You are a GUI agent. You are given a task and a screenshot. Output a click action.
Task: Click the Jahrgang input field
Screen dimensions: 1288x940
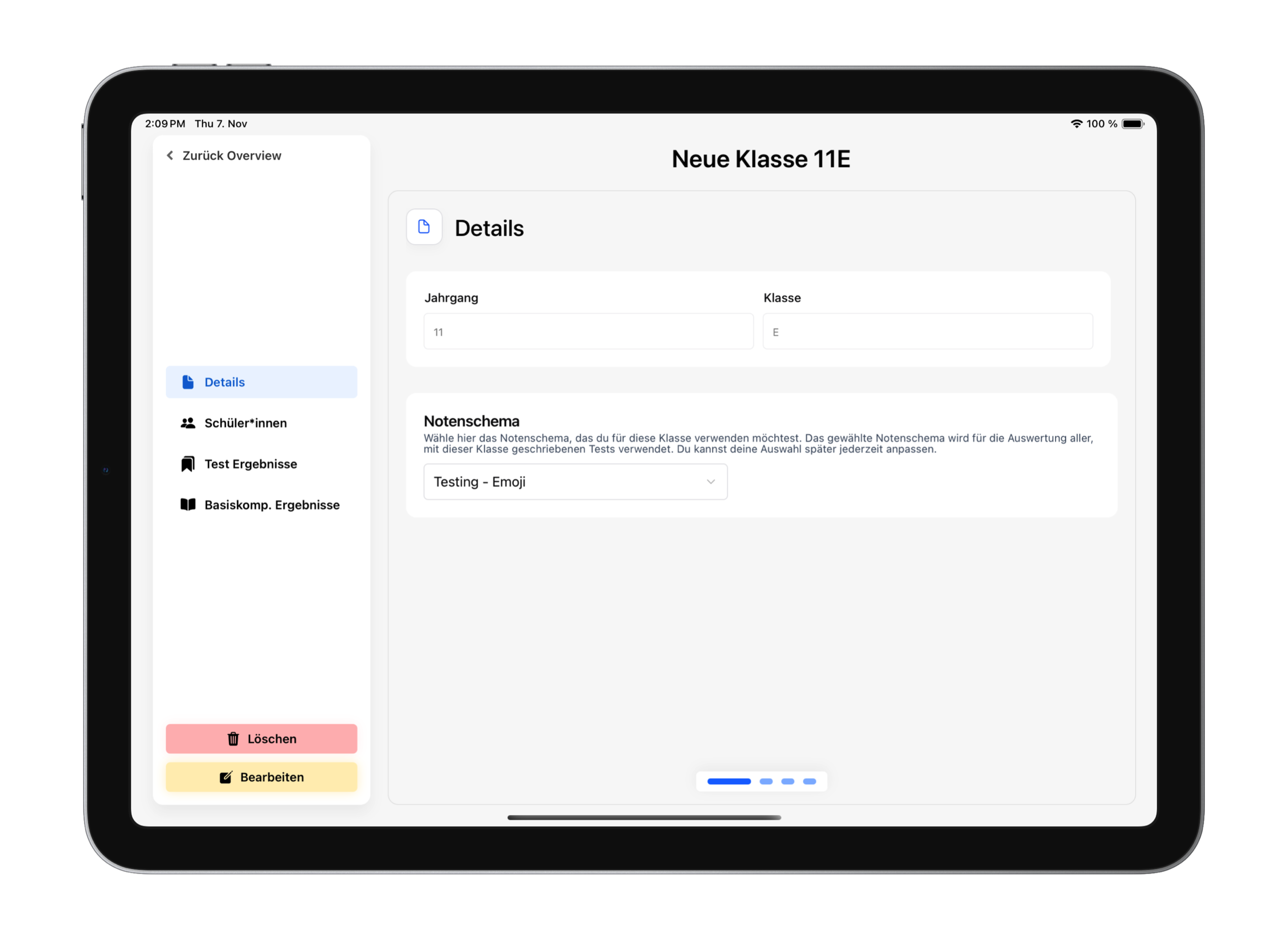pos(588,331)
